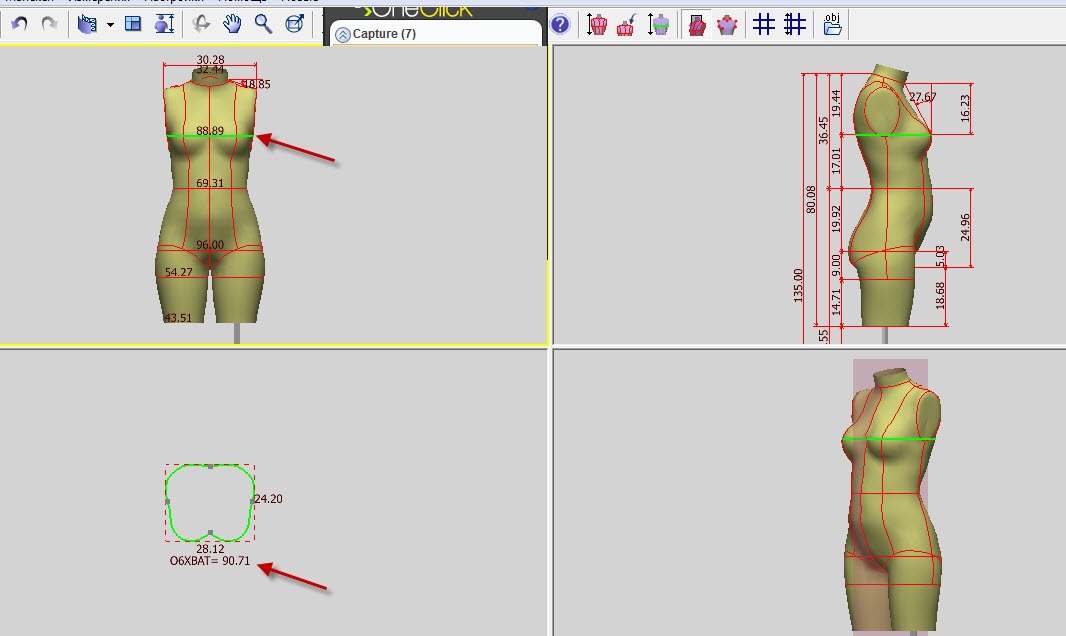This screenshot has height=636, width=1066.
Task: Click the mannequin with curved arrow icon
Action: 626,24
